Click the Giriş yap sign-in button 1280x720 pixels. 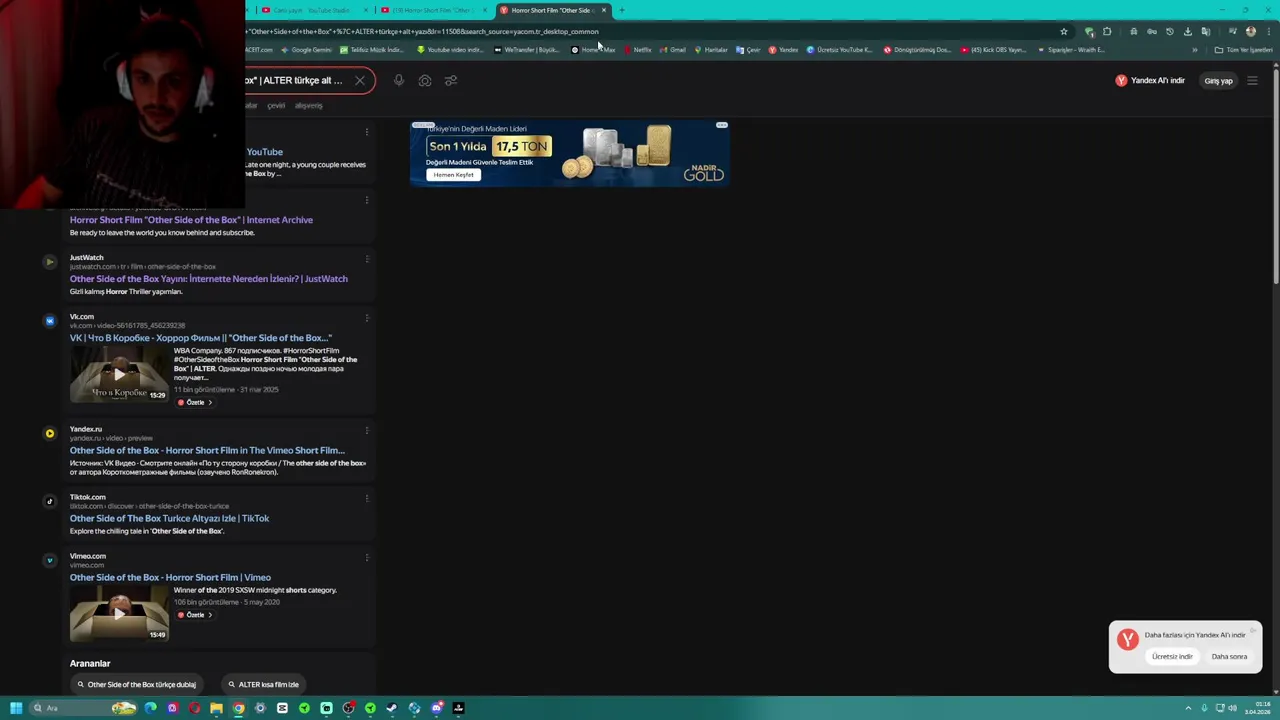(x=1218, y=81)
